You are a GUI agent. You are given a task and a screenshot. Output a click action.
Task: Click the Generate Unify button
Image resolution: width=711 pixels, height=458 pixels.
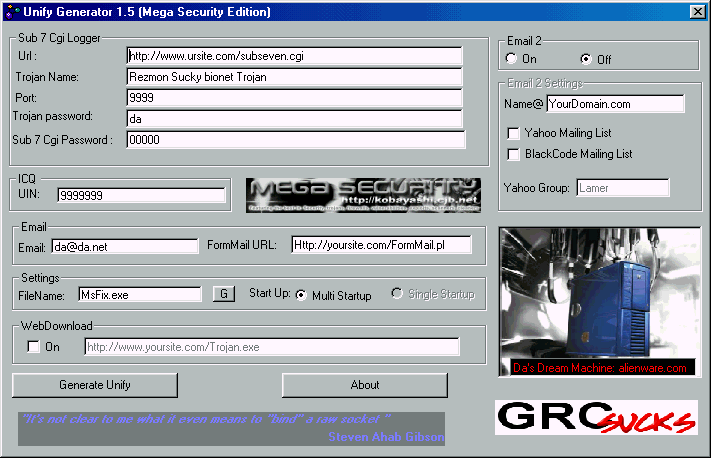(x=95, y=385)
